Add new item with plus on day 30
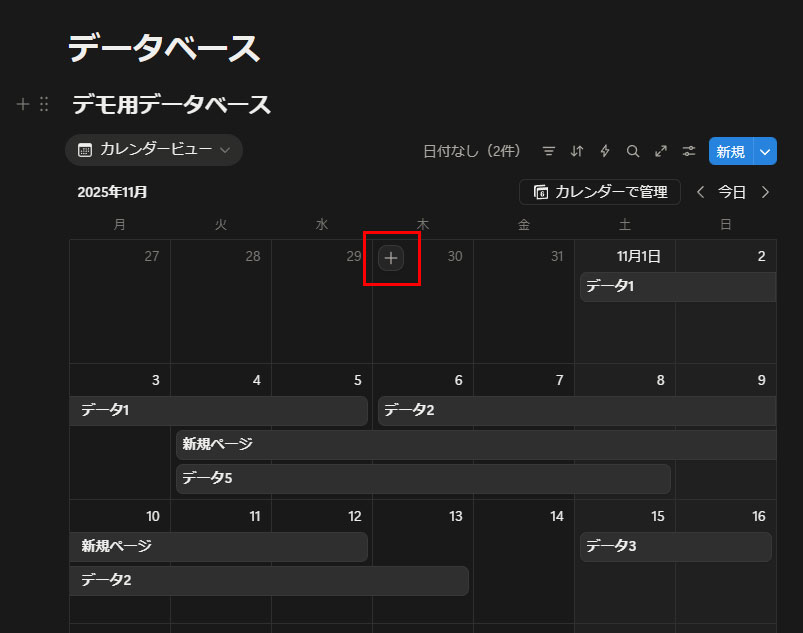Viewport: 803px width, 633px height. pos(391,258)
